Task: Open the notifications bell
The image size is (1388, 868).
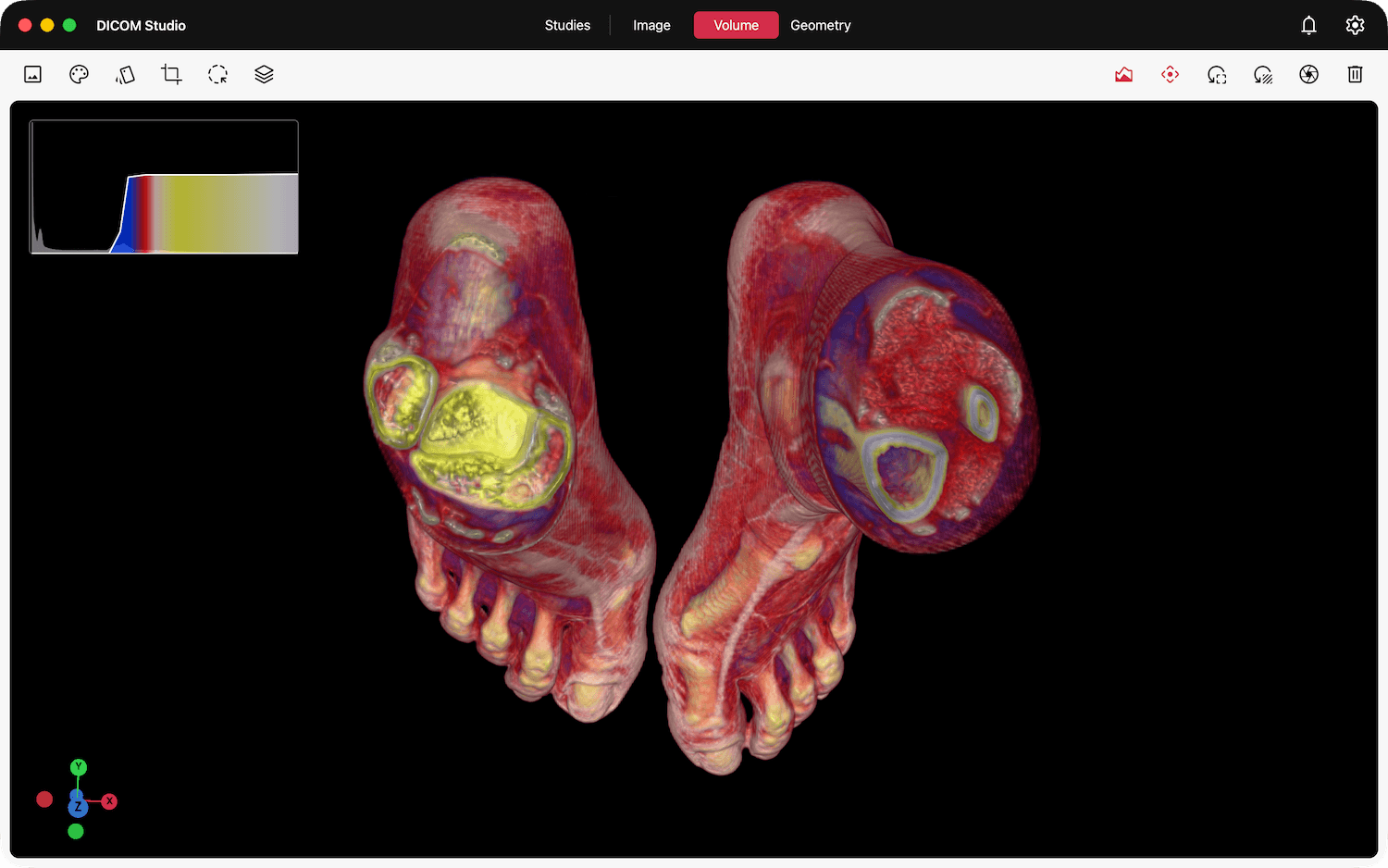Action: [1308, 25]
